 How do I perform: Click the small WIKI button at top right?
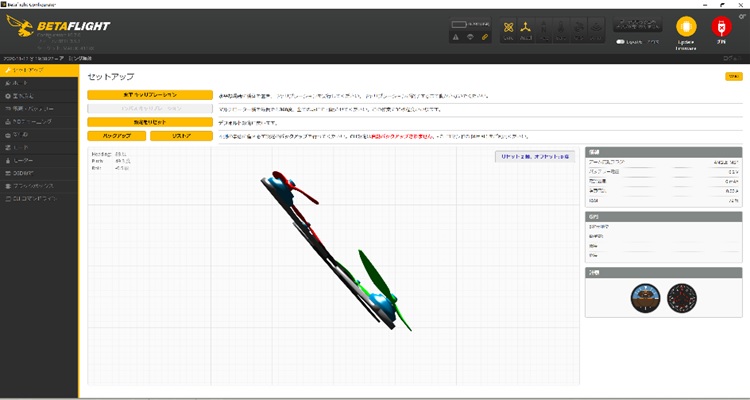click(x=734, y=77)
